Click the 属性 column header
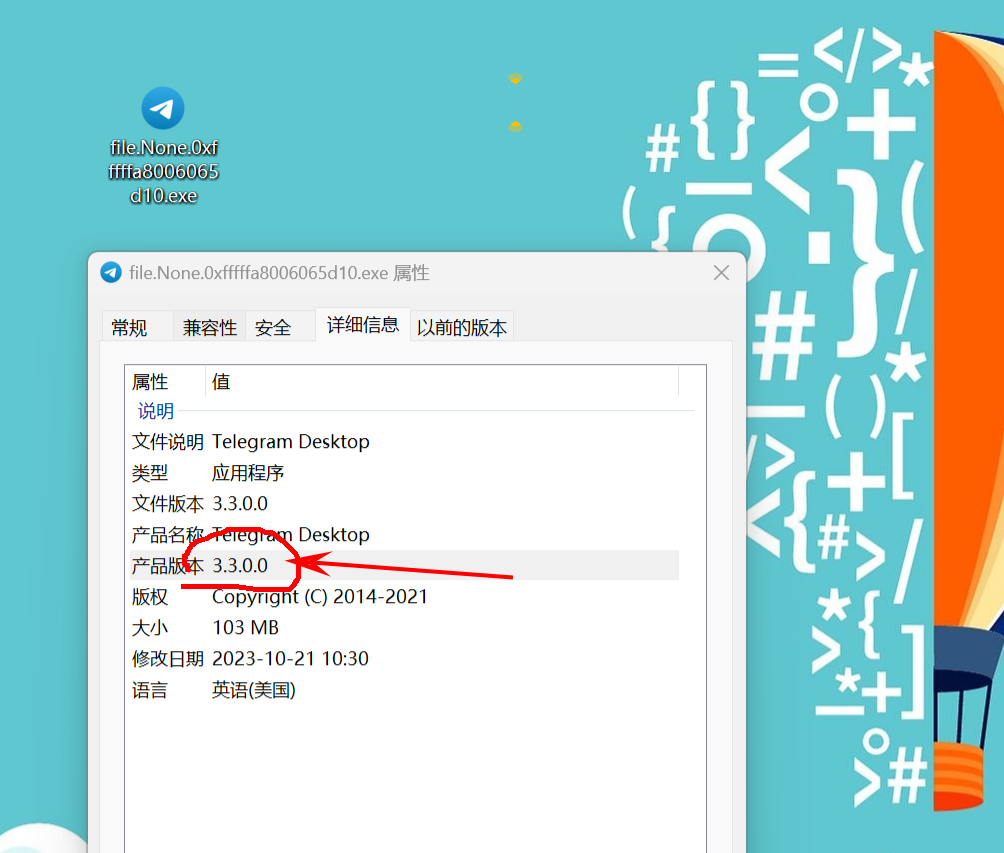 coord(166,382)
